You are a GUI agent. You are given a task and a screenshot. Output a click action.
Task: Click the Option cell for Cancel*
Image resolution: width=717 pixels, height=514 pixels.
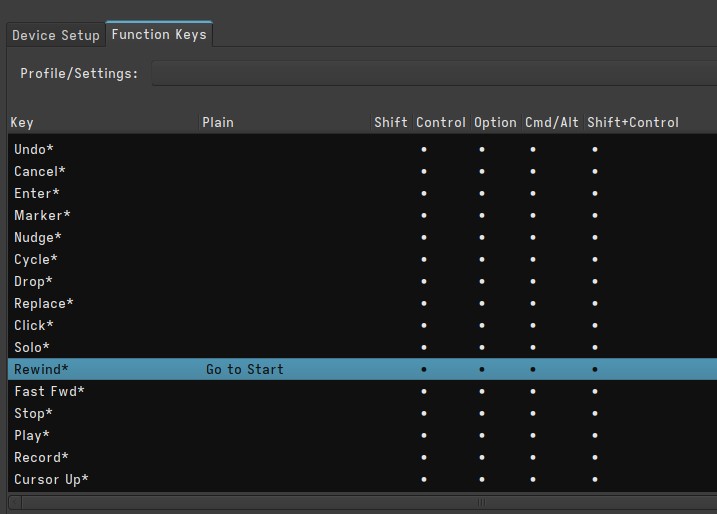[x=482, y=171]
